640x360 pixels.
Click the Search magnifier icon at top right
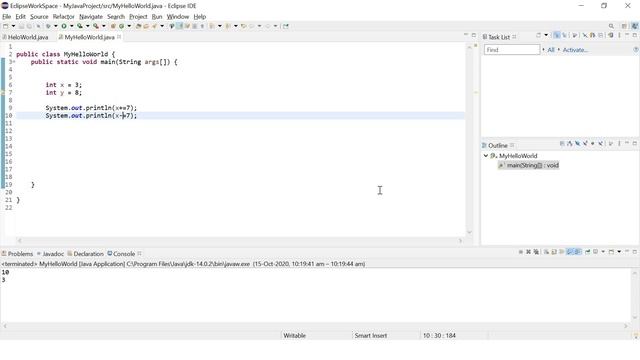tap(611, 26)
